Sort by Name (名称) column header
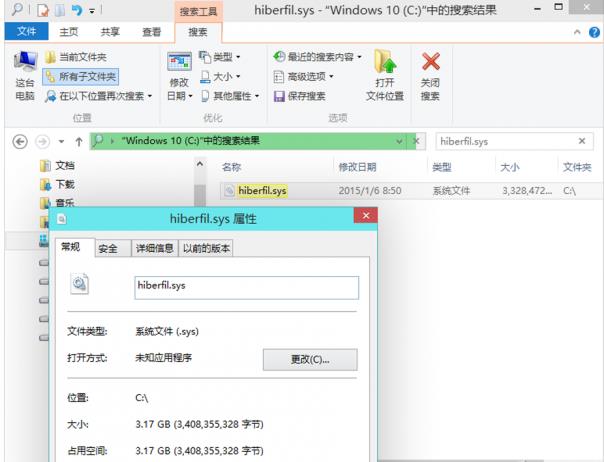The image size is (604, 462). 232,167
